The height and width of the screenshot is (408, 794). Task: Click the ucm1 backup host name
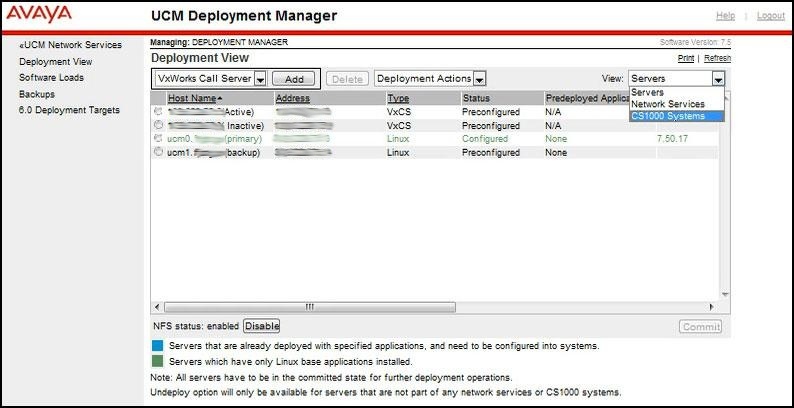coord(214,152)
